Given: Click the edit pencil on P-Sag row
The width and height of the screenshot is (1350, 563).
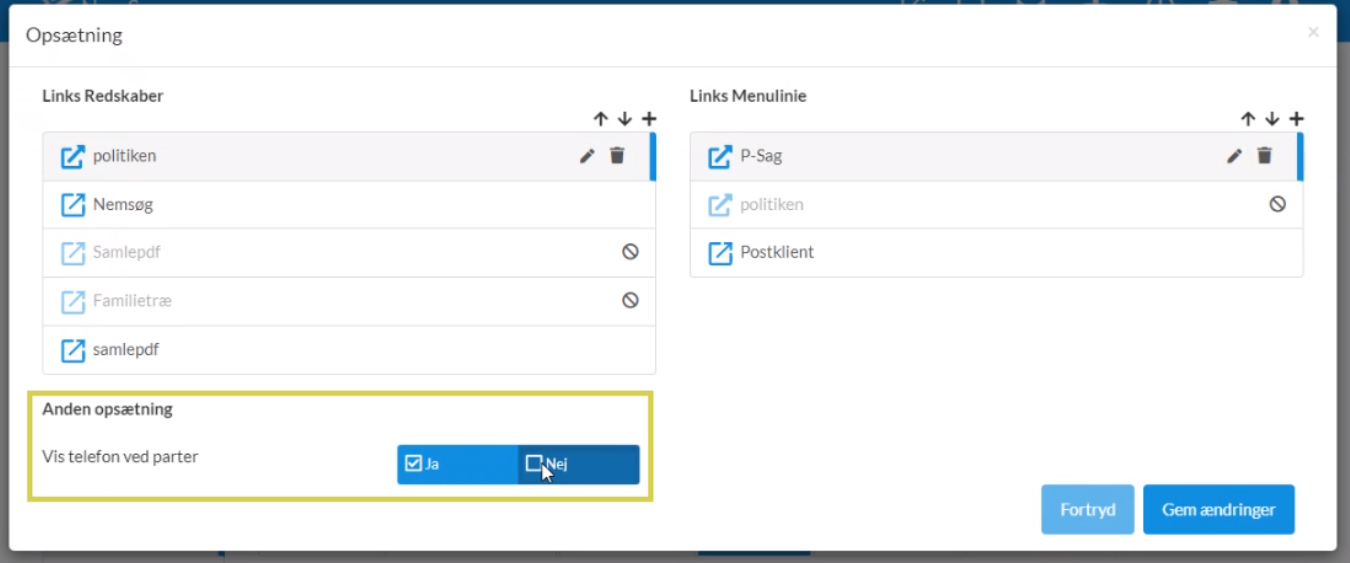Looking at the screenshot, I should click(x=1235, y=156).
